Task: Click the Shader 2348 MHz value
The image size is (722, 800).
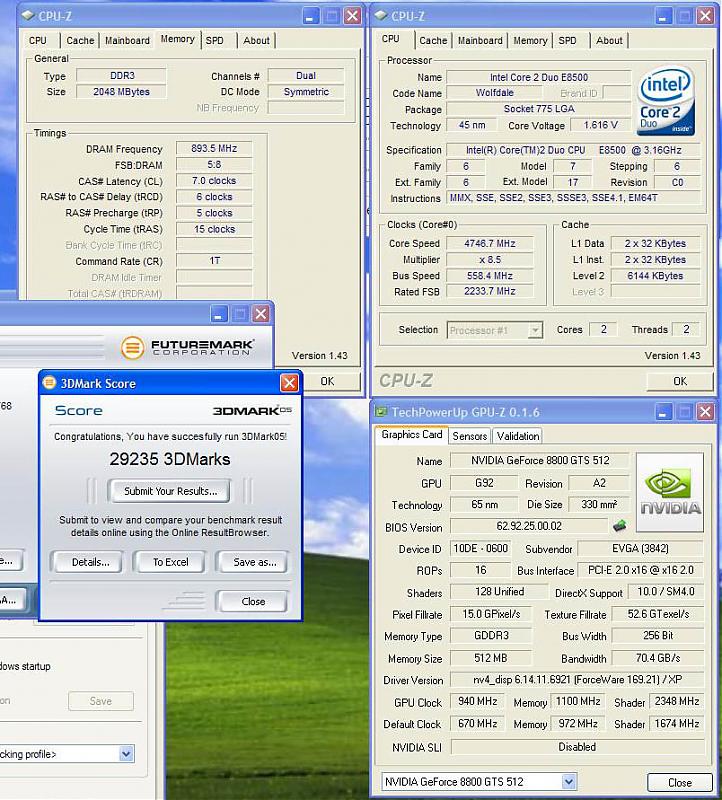Action: point(677,701)
